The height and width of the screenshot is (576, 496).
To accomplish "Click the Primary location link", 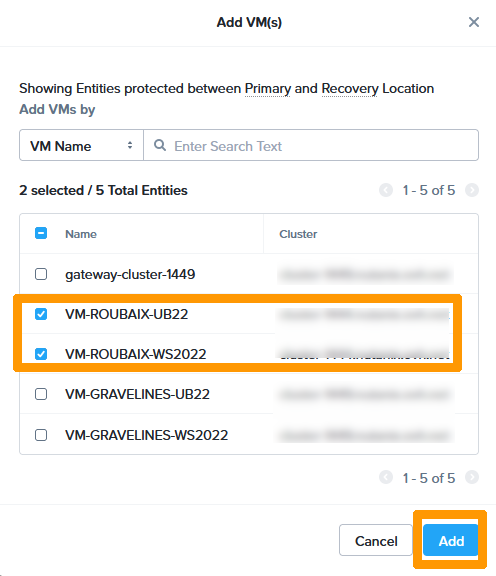I will (x=267, y=89).
